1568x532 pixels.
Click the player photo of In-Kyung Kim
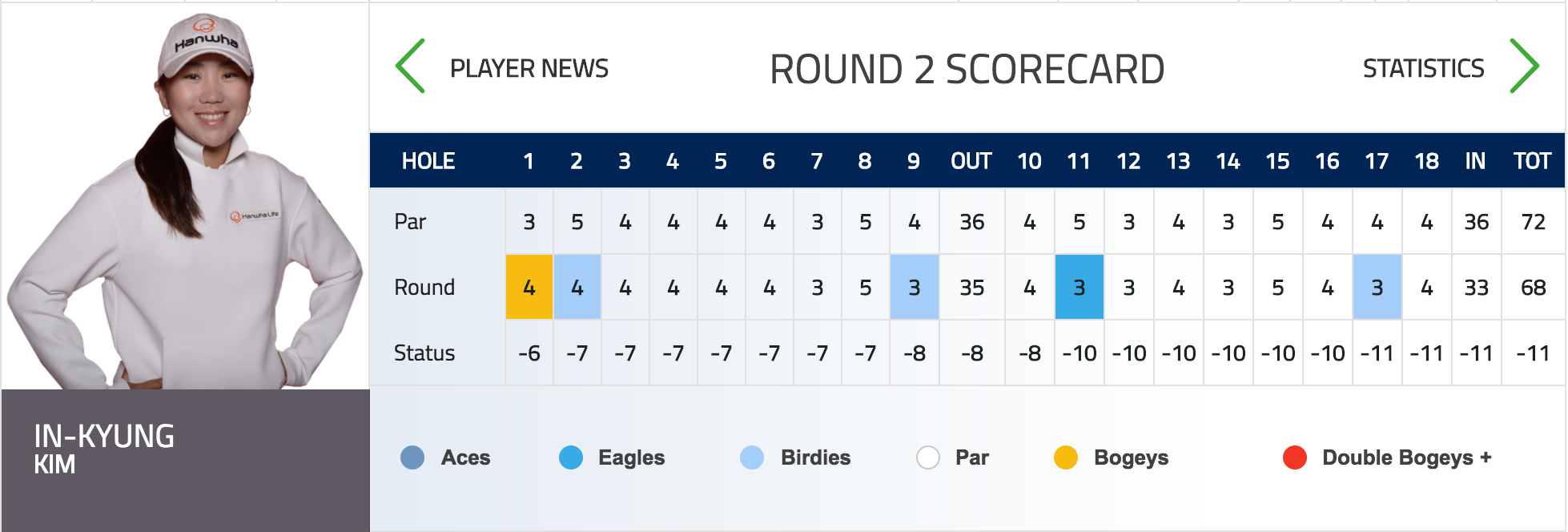click(185, 200)
